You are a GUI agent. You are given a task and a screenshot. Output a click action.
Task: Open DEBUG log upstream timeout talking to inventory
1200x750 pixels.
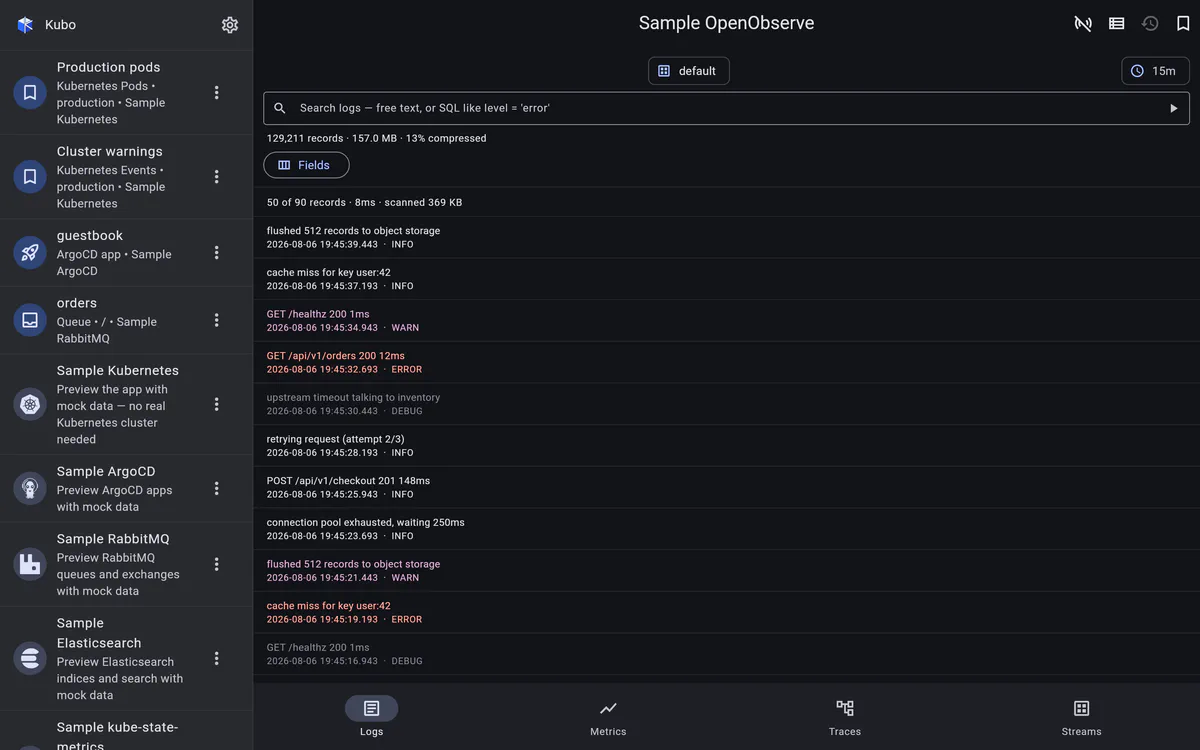(x=726, y=404)
